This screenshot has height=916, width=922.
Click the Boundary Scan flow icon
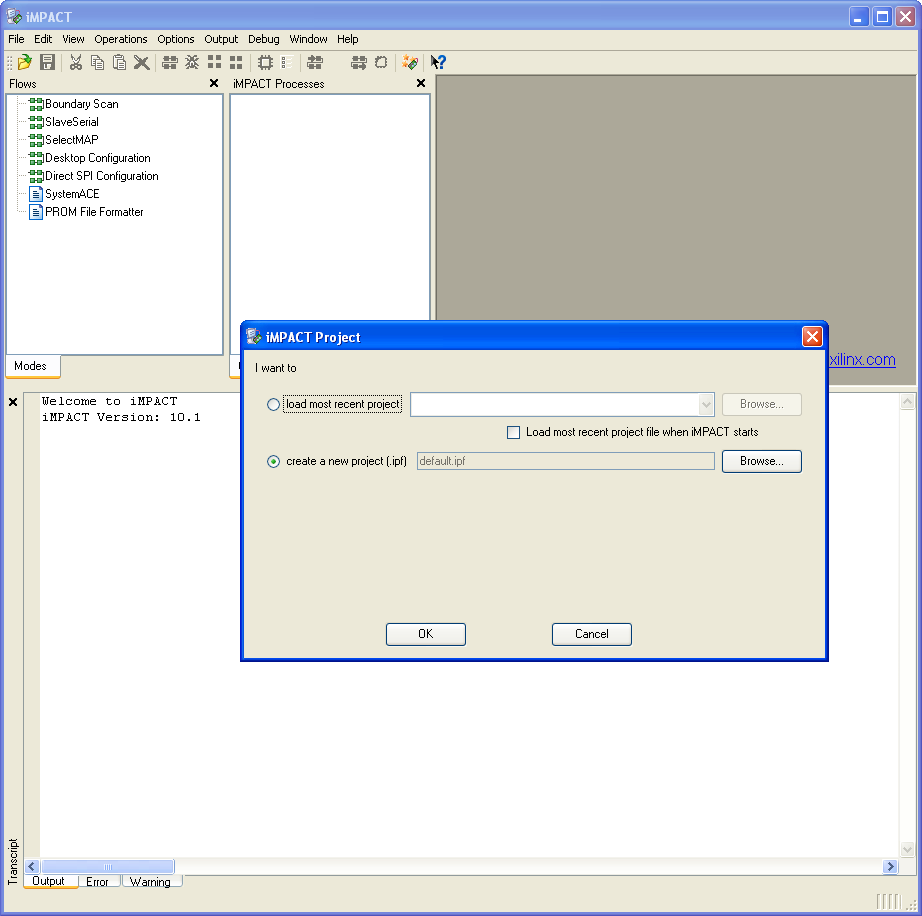click(x=36, y=104)
